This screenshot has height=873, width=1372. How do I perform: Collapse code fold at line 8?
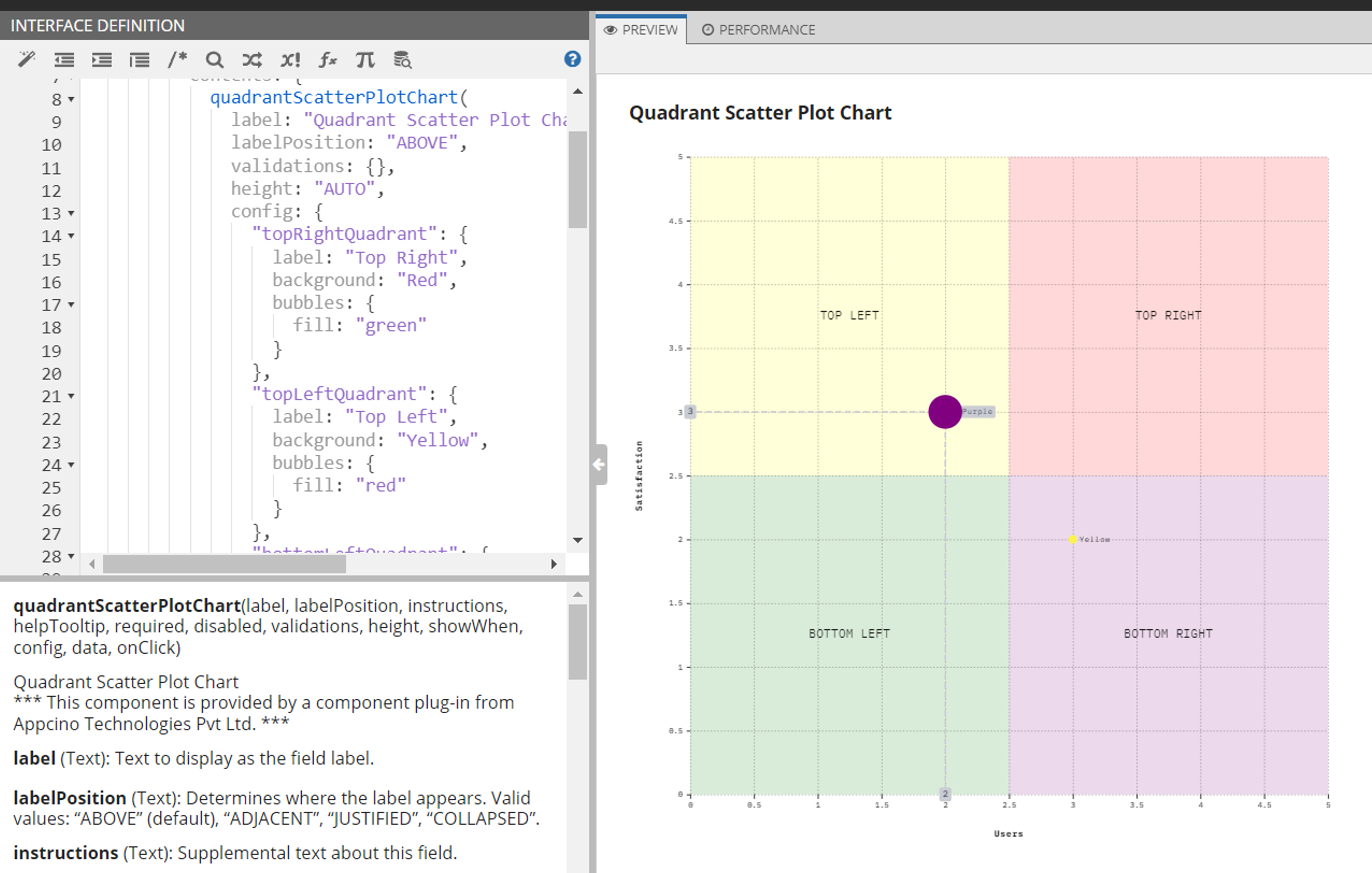[x=71, y=100]
